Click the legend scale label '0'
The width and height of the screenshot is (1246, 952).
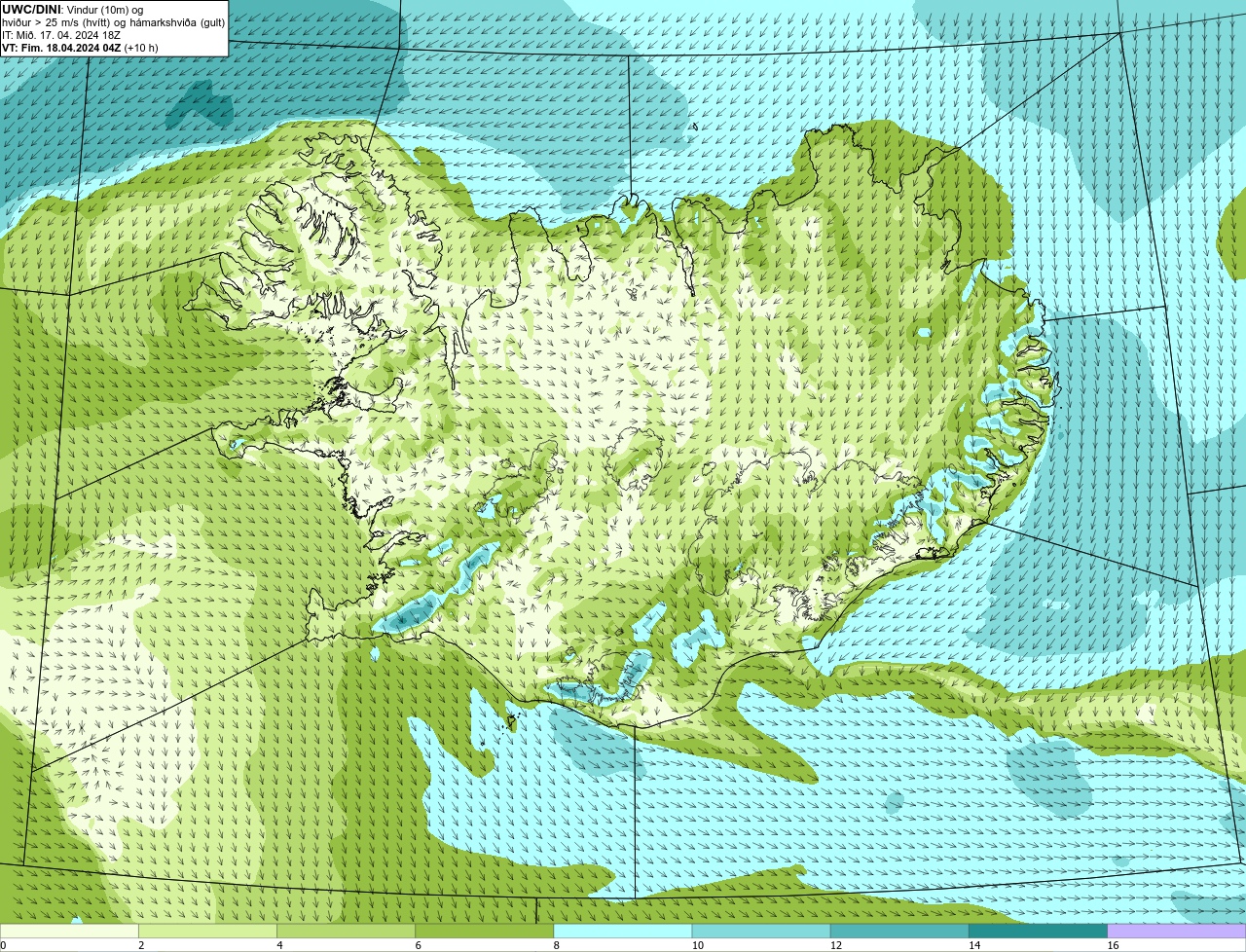coord(3,945)
